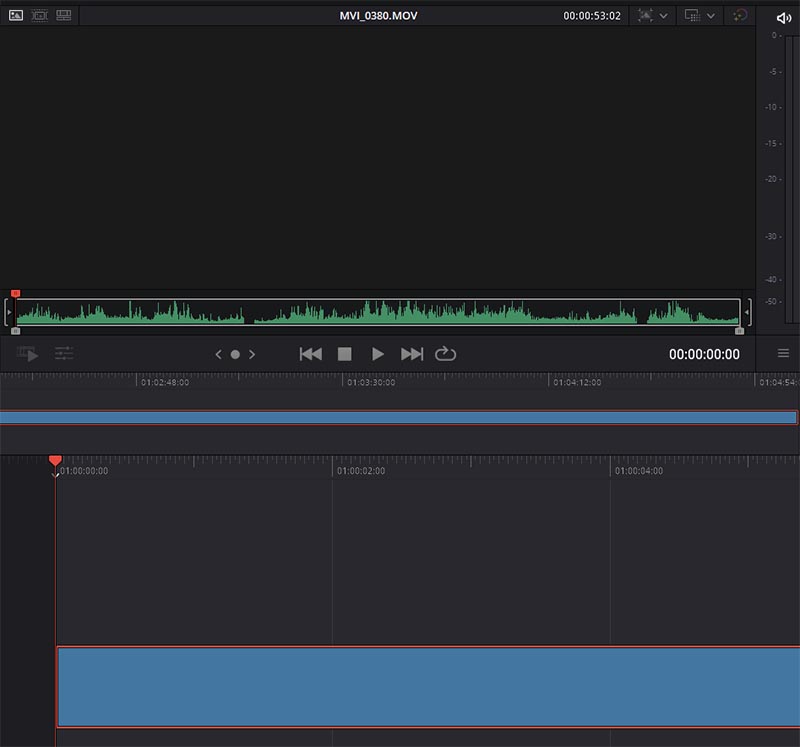Select the right trim handle below waveform
This screenshot has height=747, width=800.
tap(739, 331)
